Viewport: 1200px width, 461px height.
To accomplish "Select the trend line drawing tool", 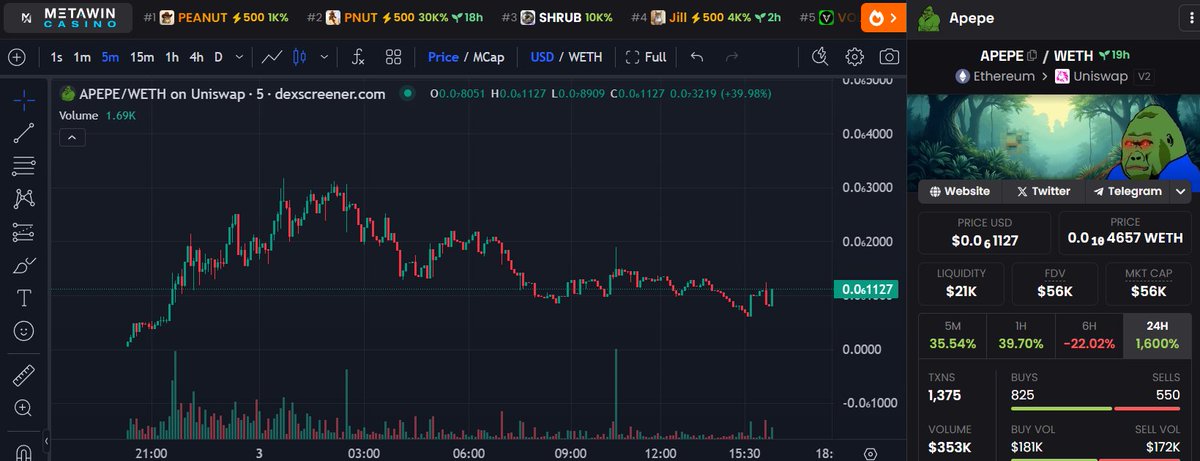I will 25,132.
